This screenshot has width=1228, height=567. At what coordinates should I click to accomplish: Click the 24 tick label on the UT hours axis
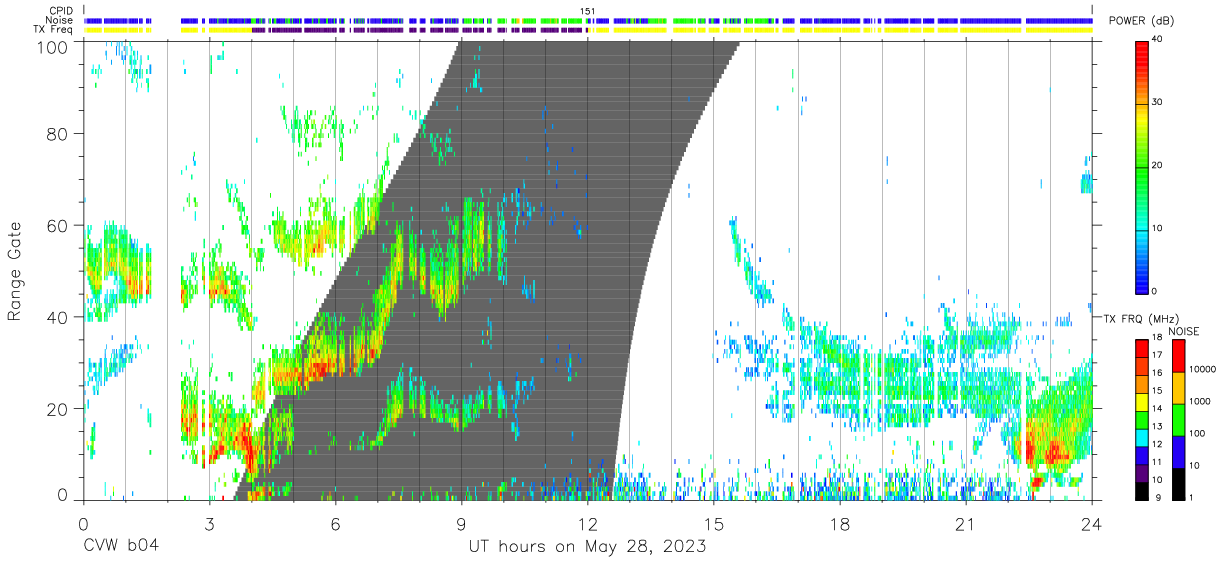pos(1091,524)
